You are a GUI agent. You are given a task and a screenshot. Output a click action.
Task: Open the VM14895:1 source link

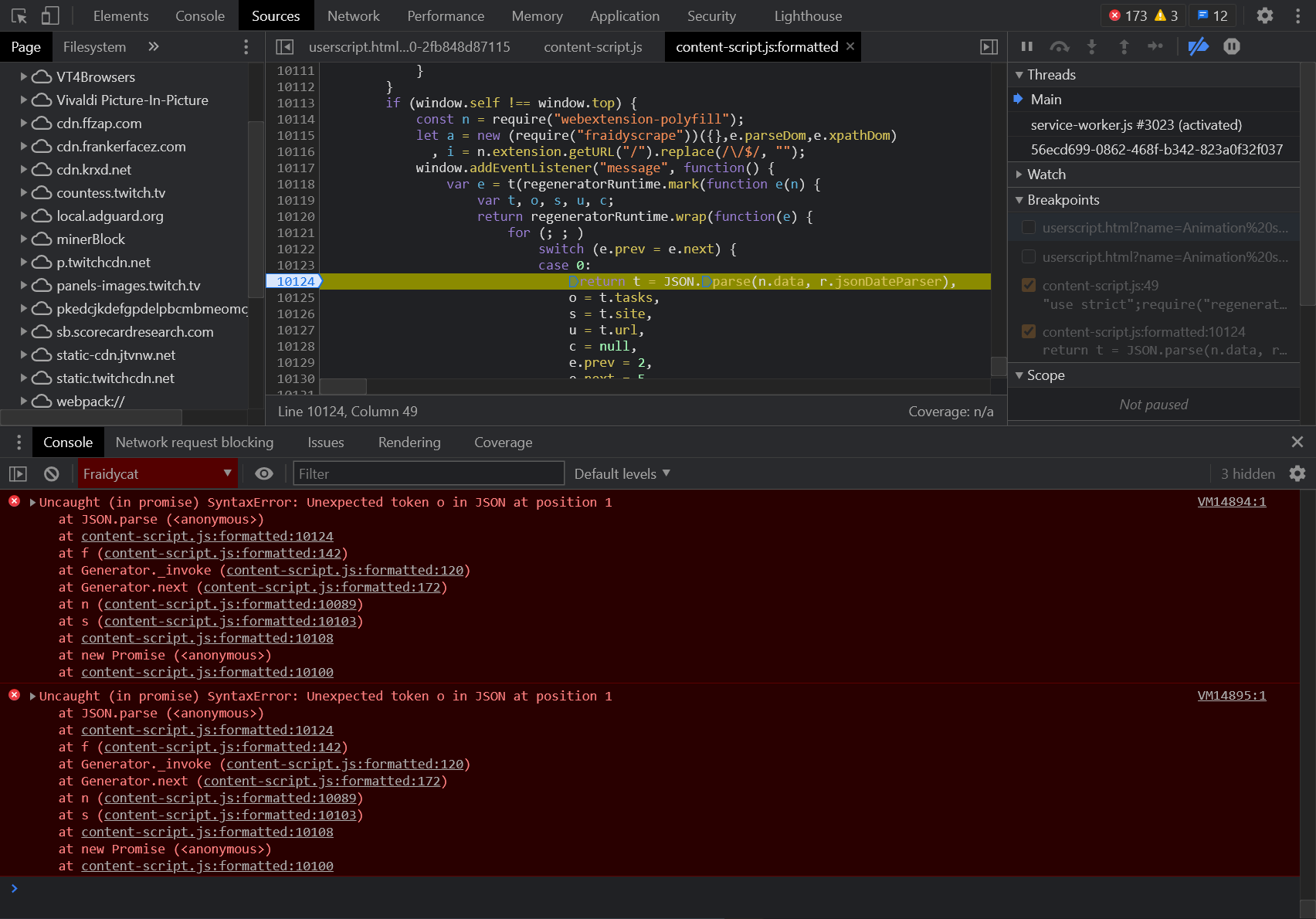(1232, 696)
